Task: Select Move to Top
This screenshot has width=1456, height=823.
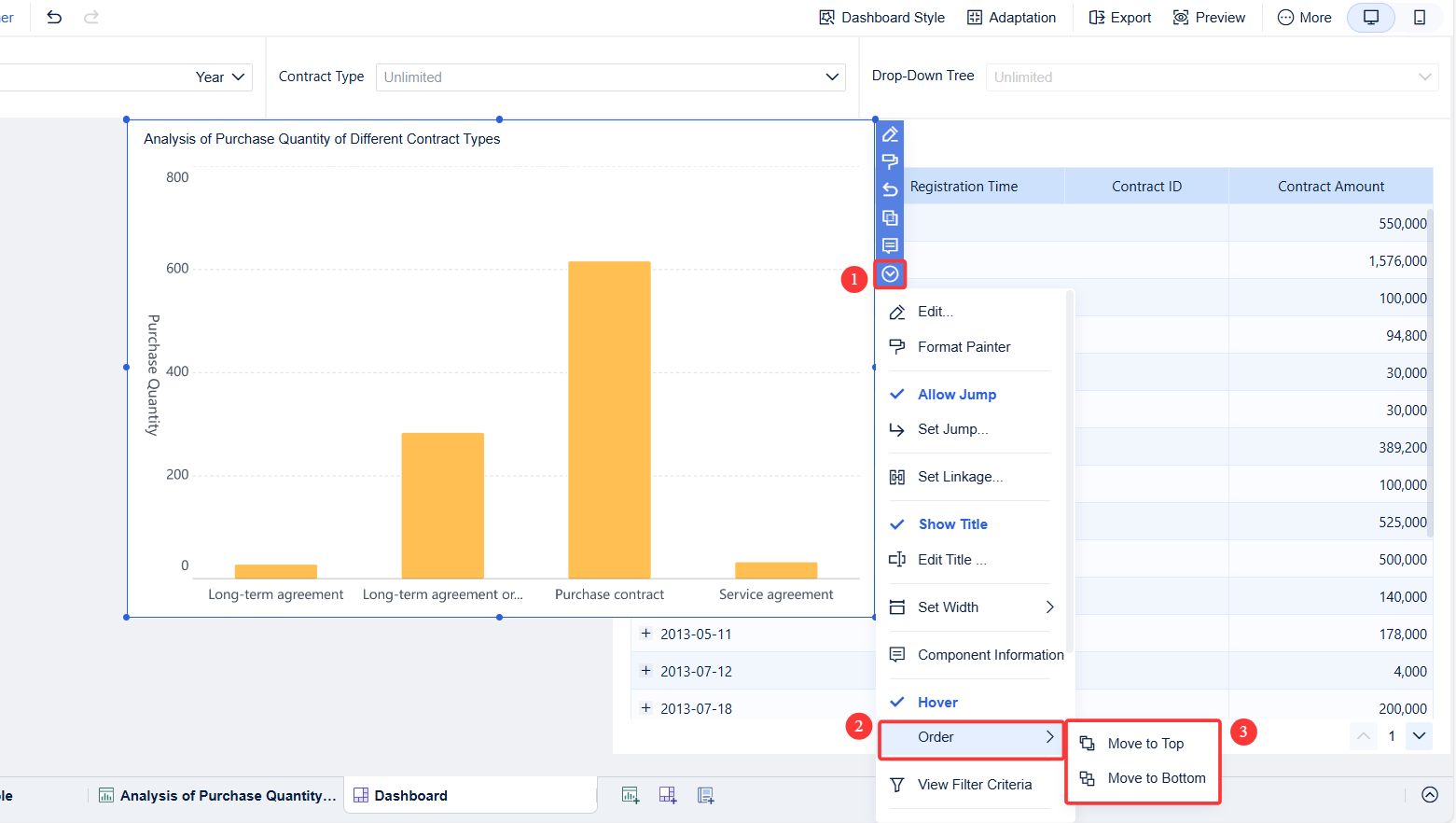Action: click(x=1144, y=744)
